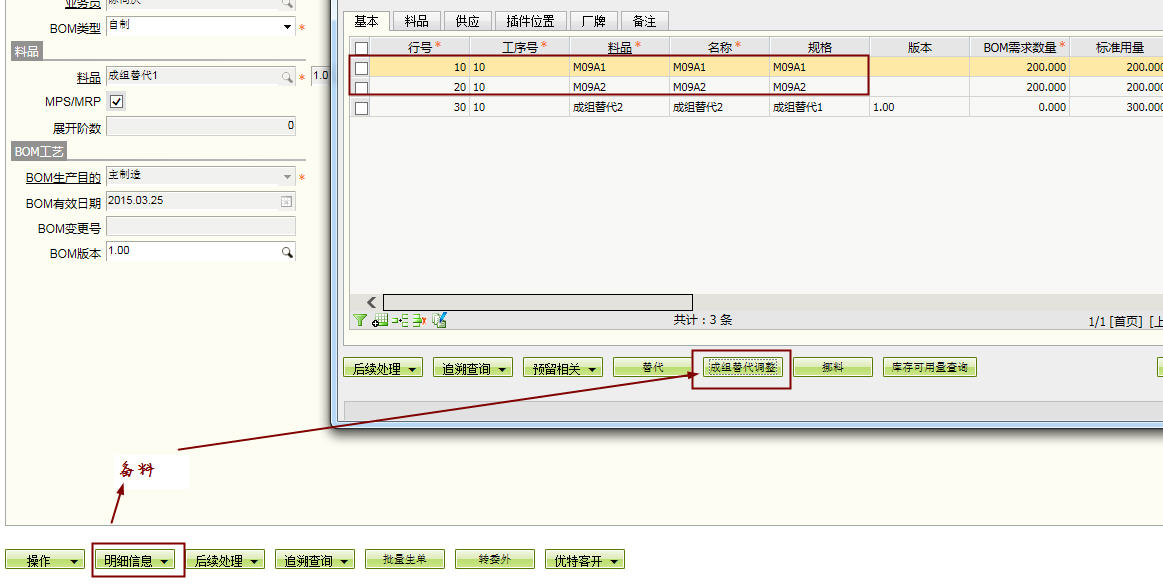Open the 明细信息 dropdown button
1163x585 pixels.
(x=139, y=561)
